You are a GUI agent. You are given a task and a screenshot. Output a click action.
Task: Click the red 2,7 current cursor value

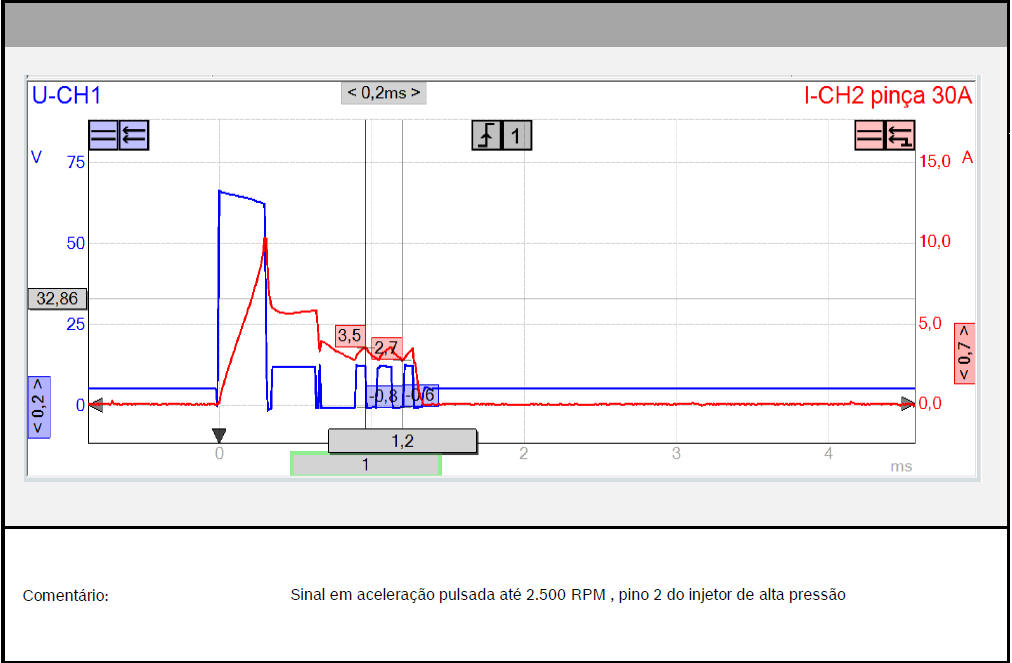click(x=385, y=348)
